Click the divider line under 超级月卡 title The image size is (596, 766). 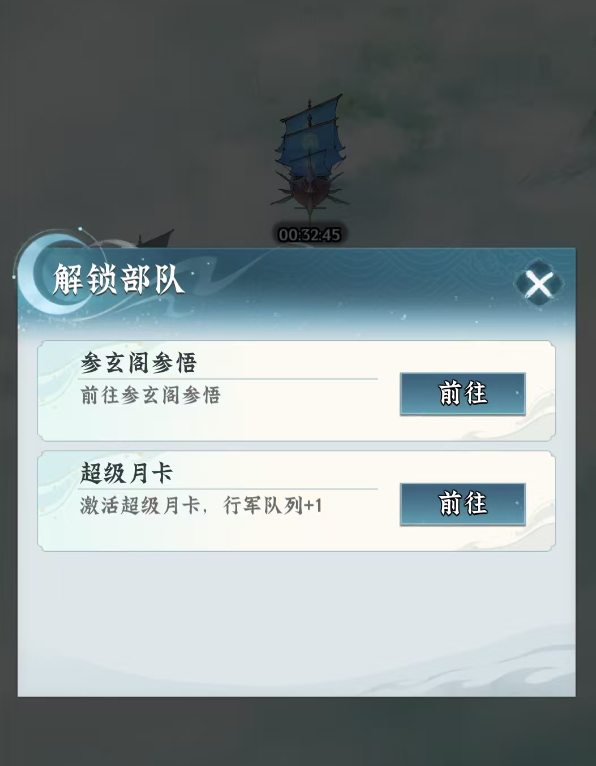point(228,489)
